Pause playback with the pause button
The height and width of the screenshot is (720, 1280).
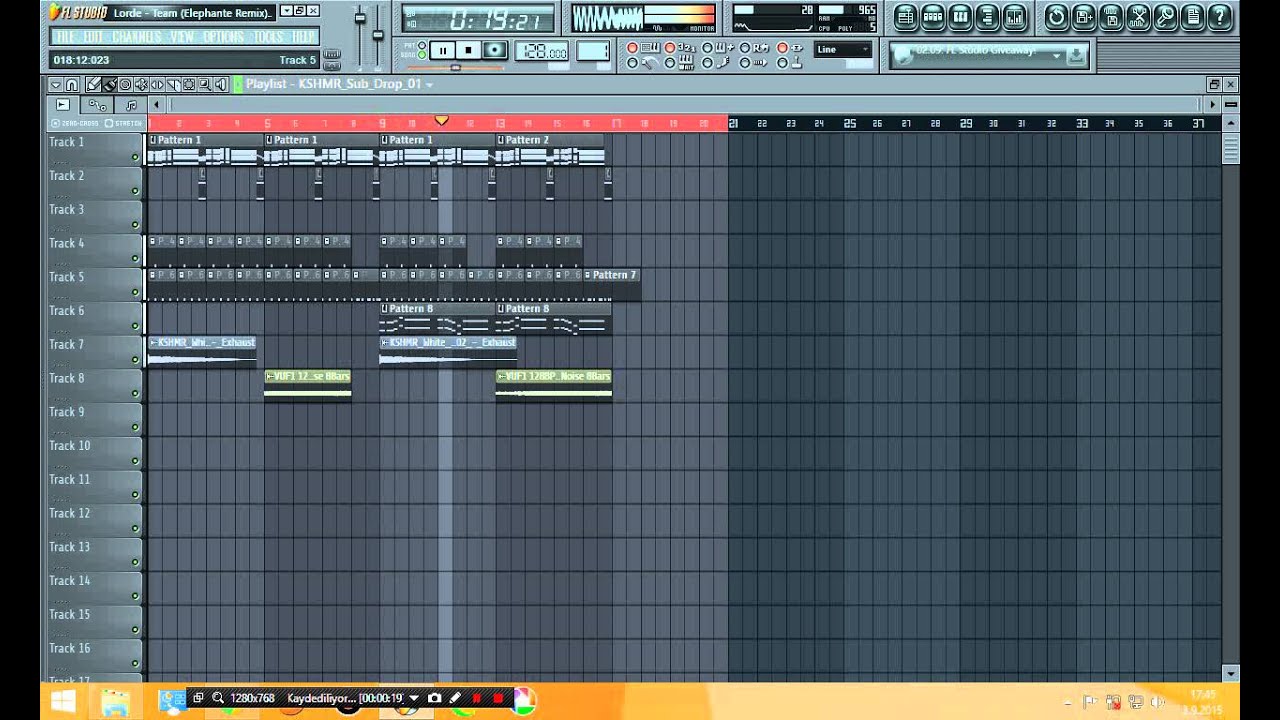(443, 51)
